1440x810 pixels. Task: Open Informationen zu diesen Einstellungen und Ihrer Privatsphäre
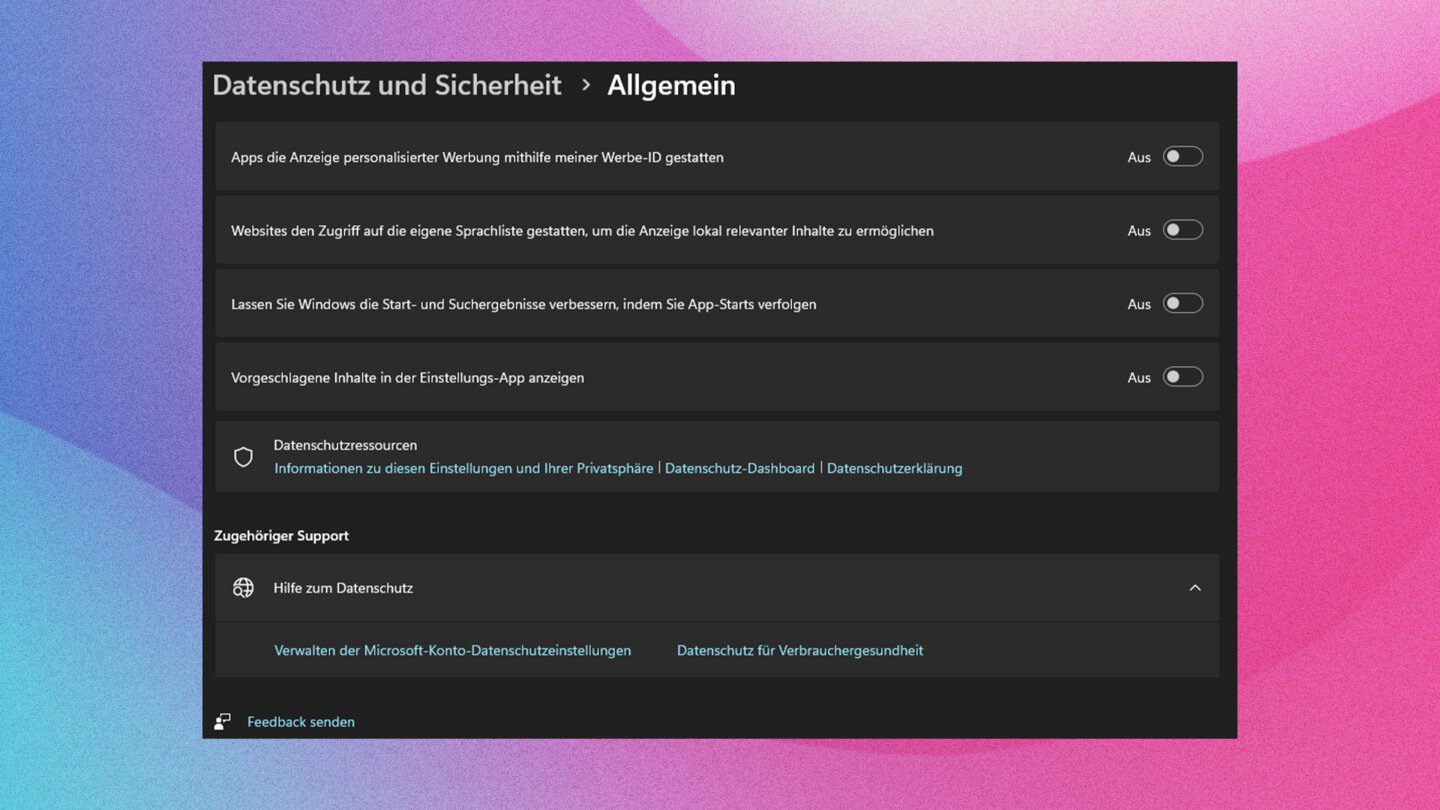(x=463, y=468)
